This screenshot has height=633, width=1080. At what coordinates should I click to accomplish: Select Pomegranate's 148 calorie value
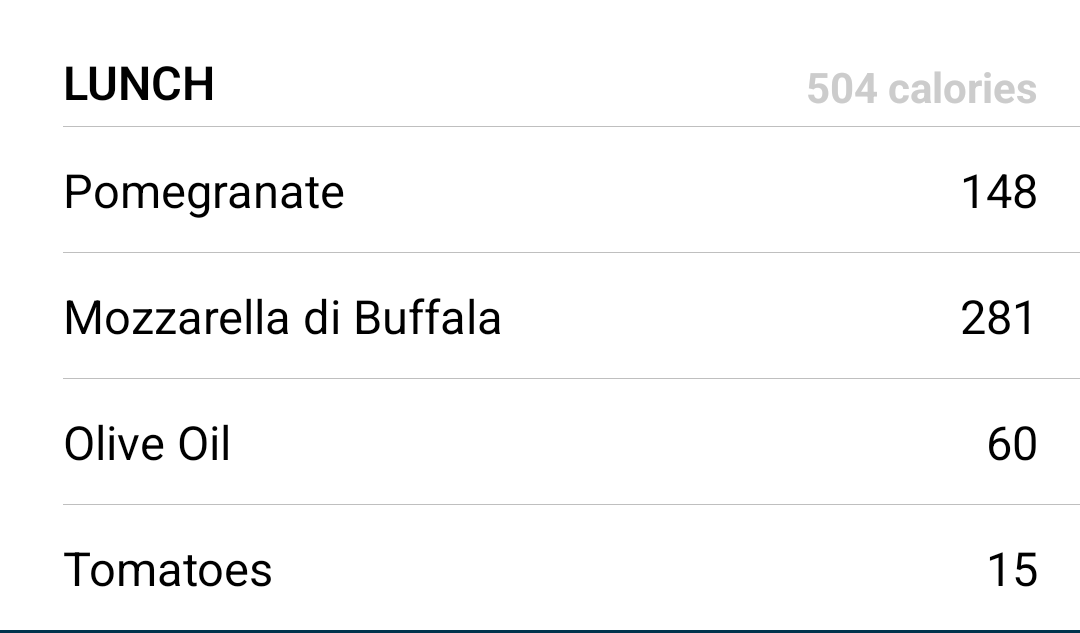point(999,191)
